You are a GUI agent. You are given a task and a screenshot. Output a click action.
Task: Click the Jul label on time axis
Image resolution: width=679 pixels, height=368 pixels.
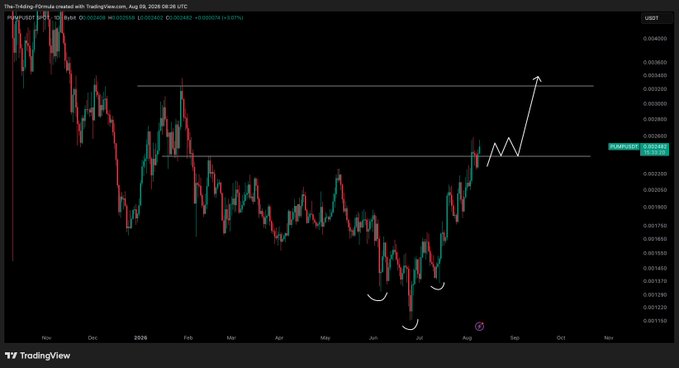419,338
